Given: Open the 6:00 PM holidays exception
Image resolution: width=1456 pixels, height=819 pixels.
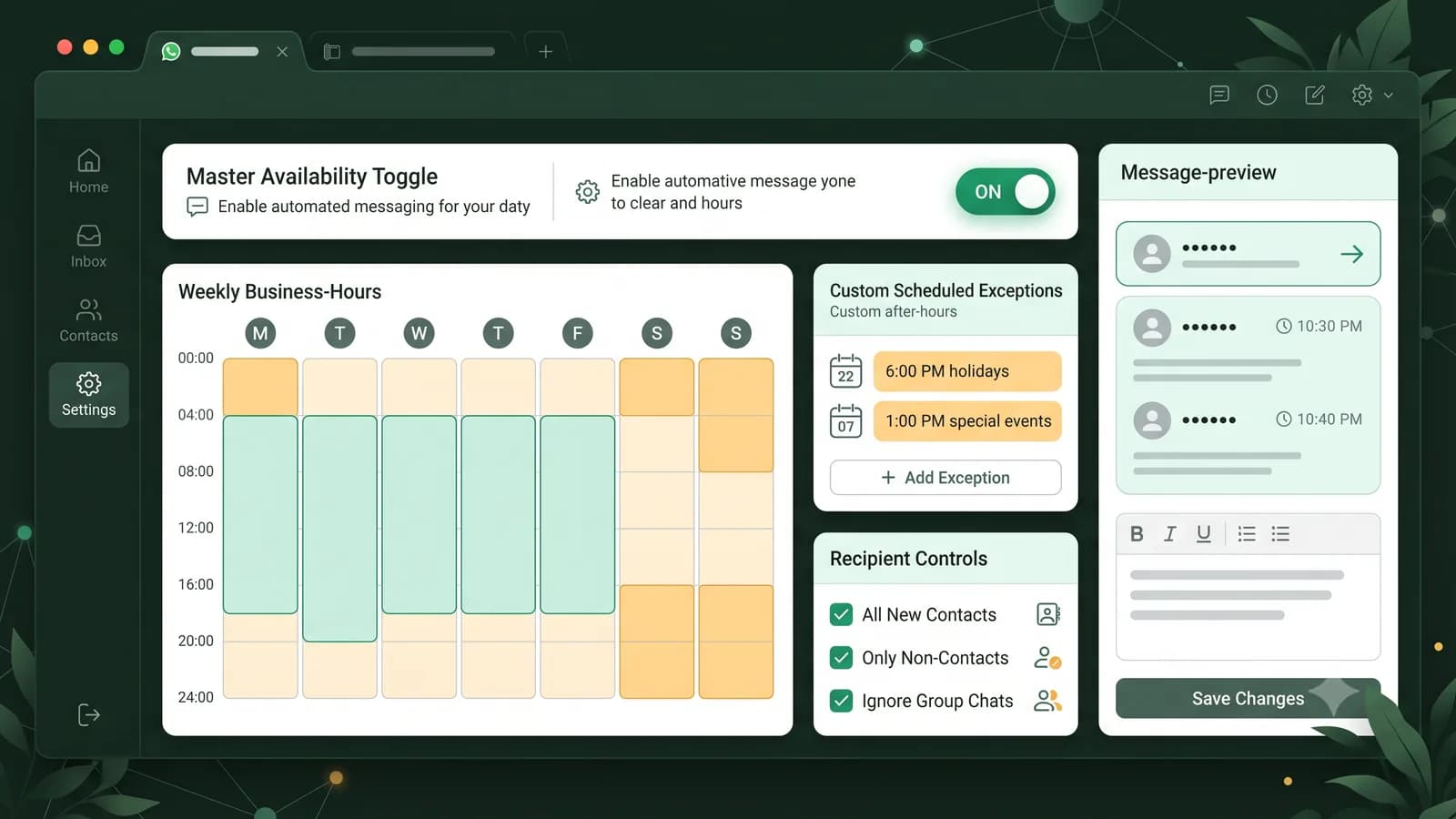Looking at the screenshot, I should point(967,371).
